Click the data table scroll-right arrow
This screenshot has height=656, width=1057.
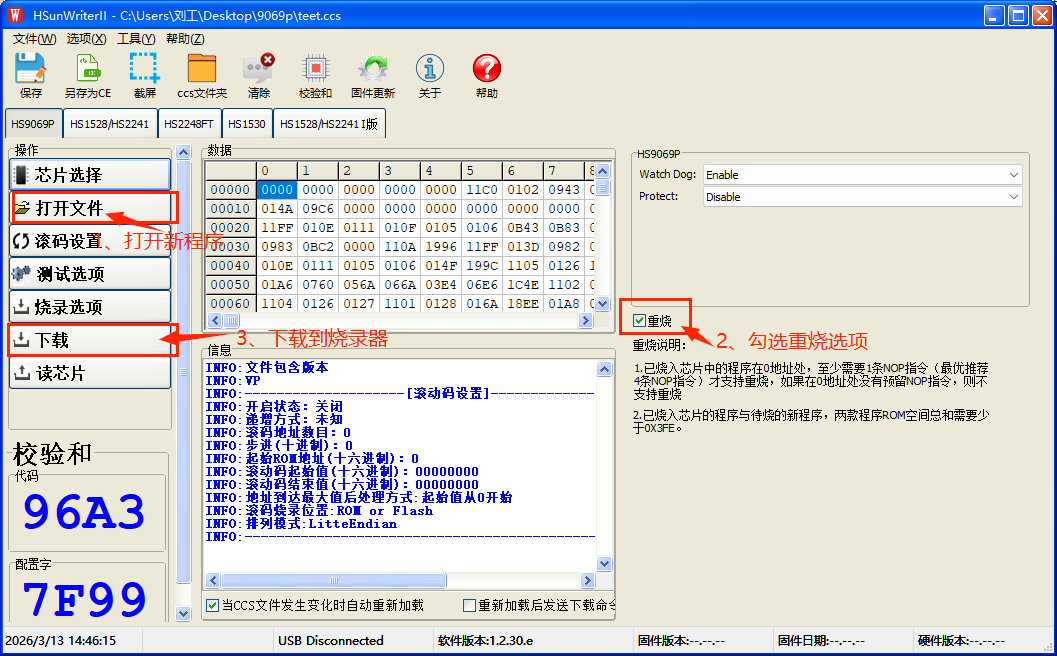coord(585,320)
